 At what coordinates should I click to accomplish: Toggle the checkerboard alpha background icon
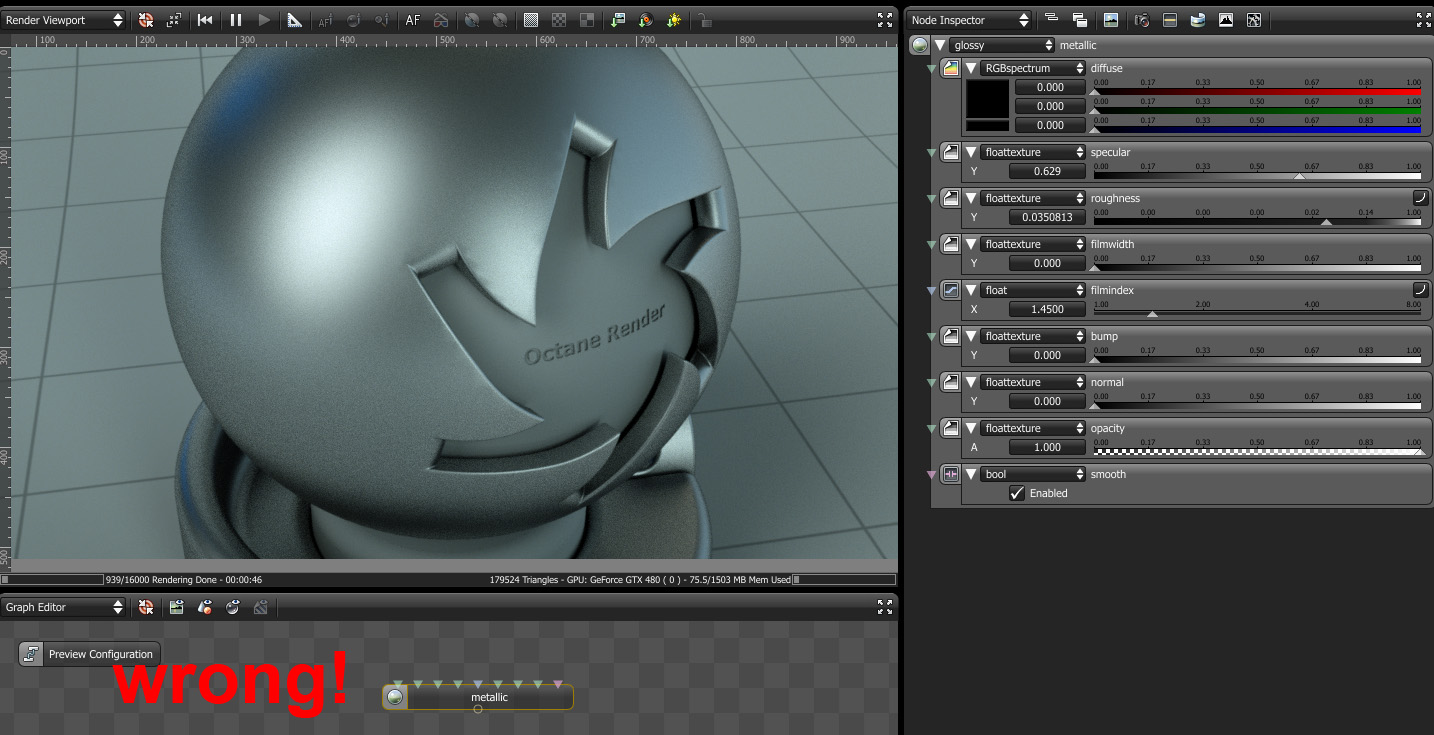(559, 20)
